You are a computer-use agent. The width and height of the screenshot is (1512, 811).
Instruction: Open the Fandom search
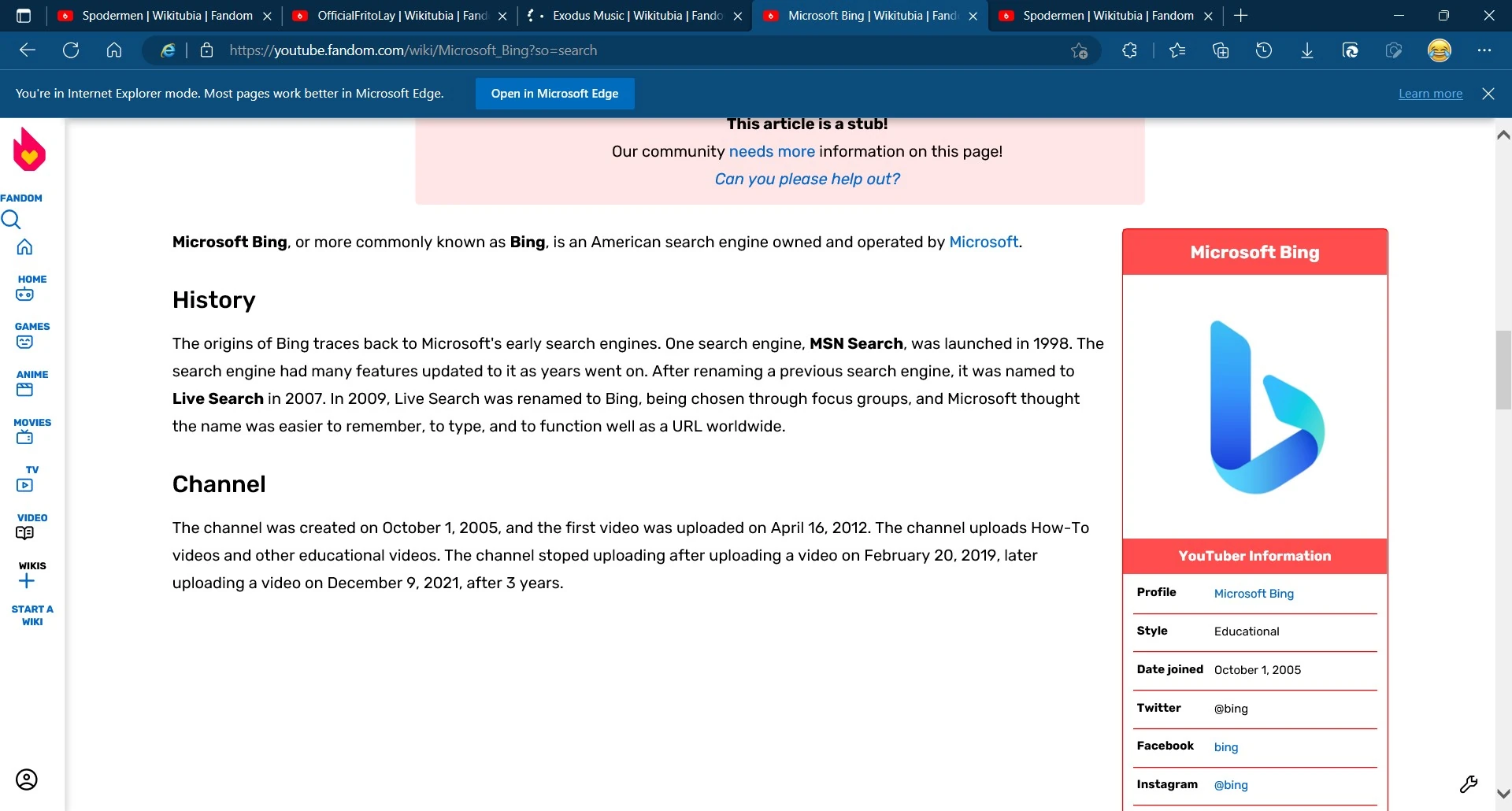tap(11, 220)
